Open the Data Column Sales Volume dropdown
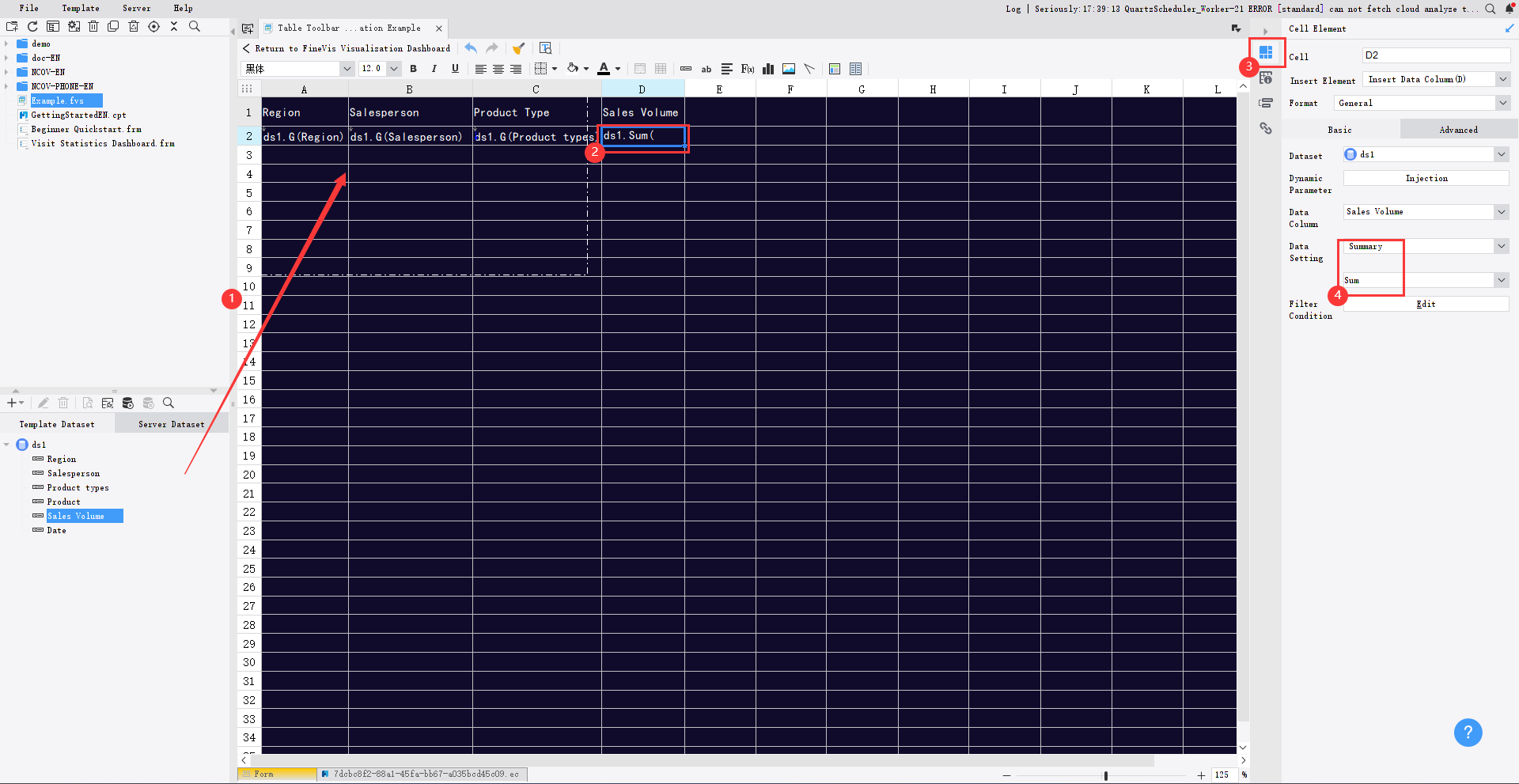Viewport: 1519px width, 784px height. click(1500, 211)
